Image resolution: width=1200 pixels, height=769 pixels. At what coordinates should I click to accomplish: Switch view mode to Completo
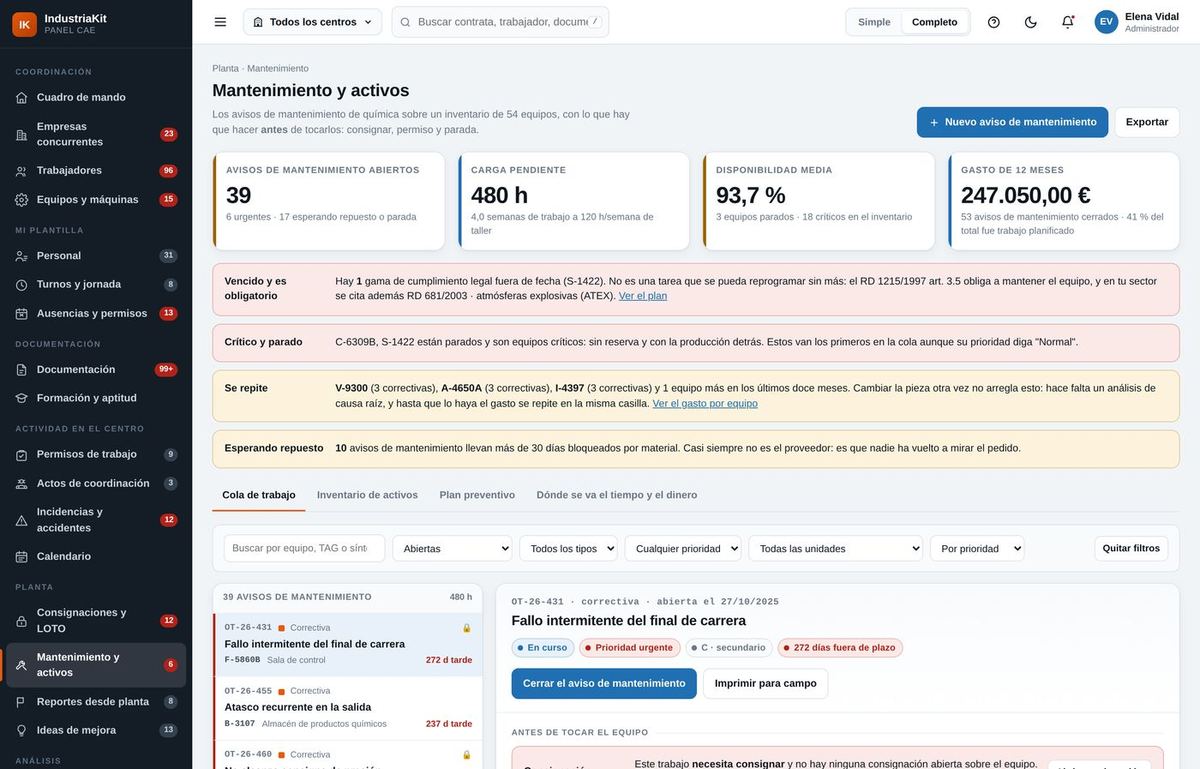934,22
